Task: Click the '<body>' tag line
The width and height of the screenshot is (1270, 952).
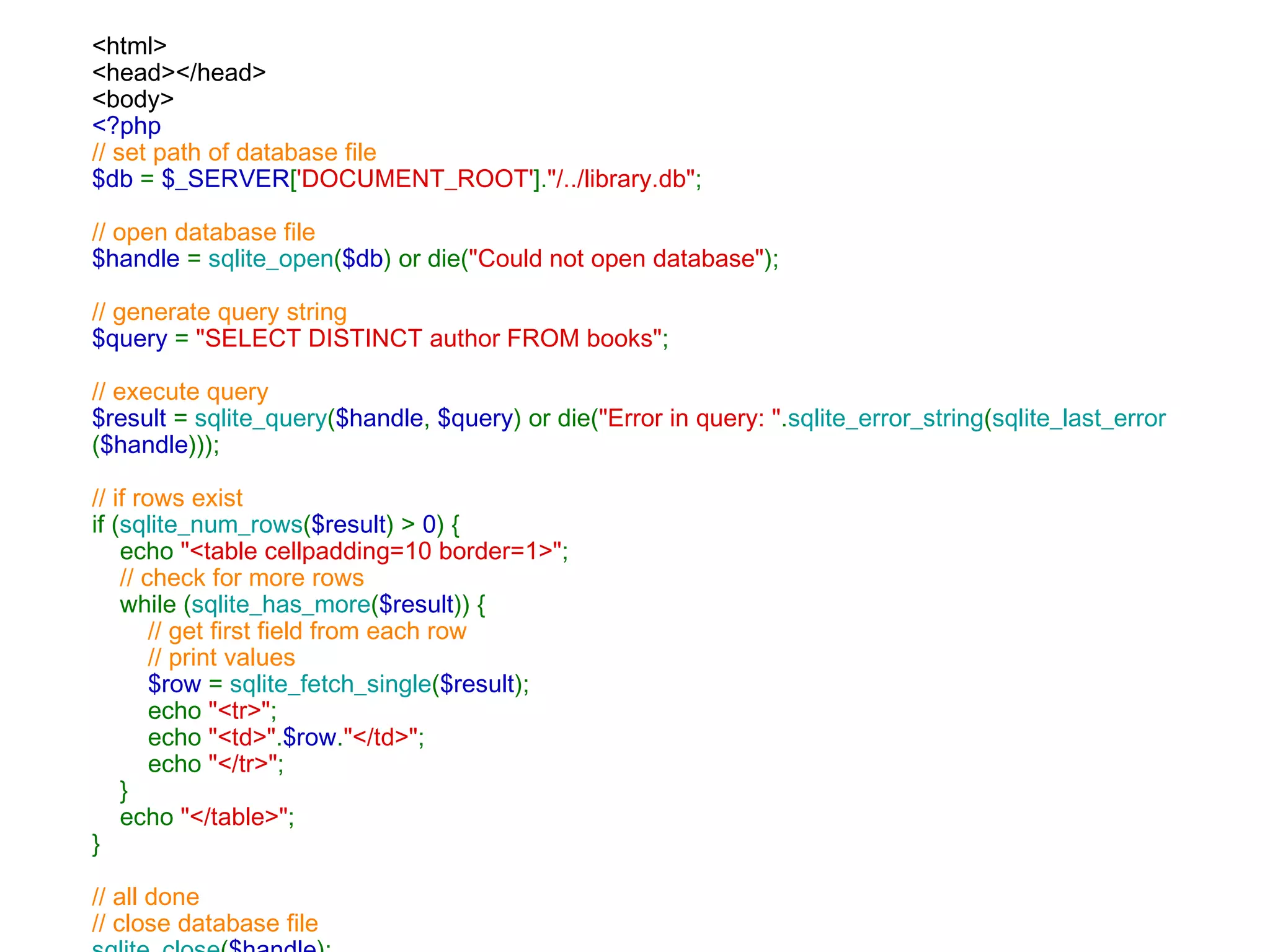Action: point(133,99)
